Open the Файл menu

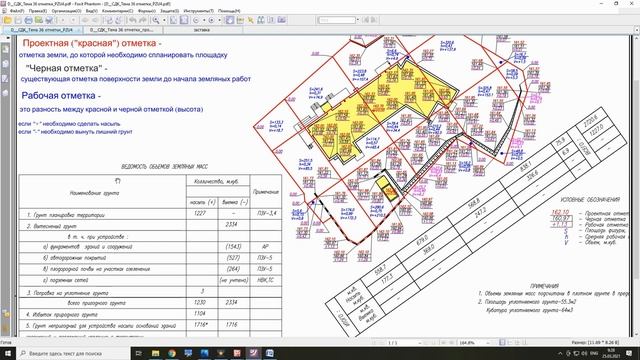click(16, 11)
